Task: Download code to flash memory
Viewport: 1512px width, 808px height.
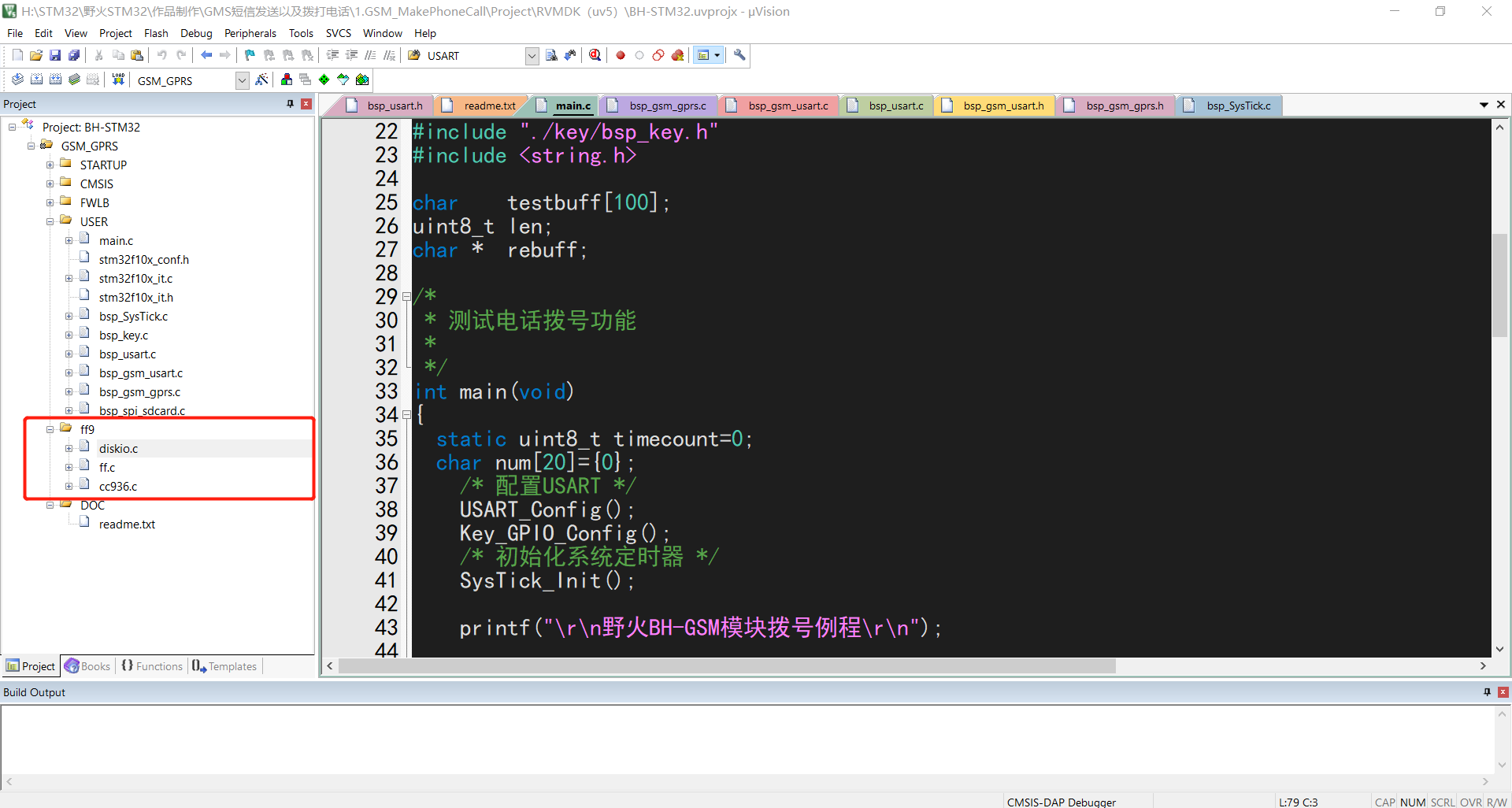Action: point(117,80)
